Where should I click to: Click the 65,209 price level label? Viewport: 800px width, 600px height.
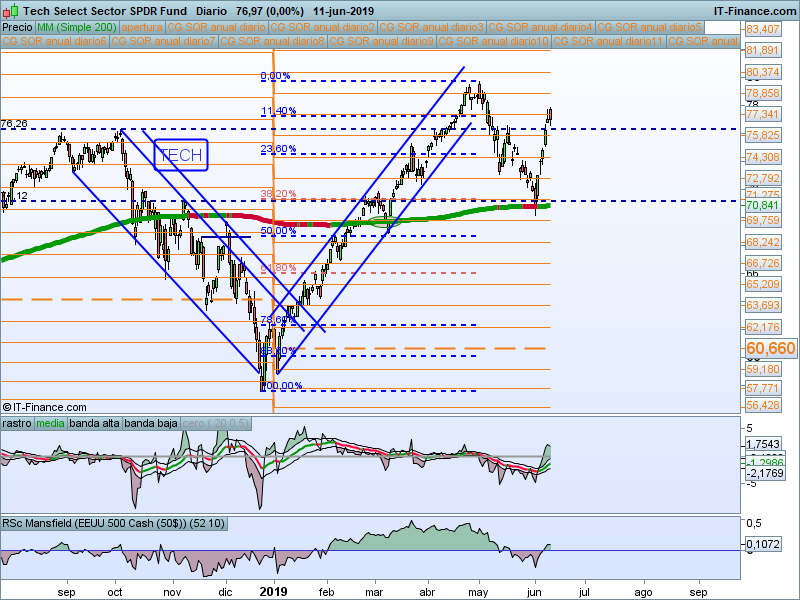[x=763, y=284]
